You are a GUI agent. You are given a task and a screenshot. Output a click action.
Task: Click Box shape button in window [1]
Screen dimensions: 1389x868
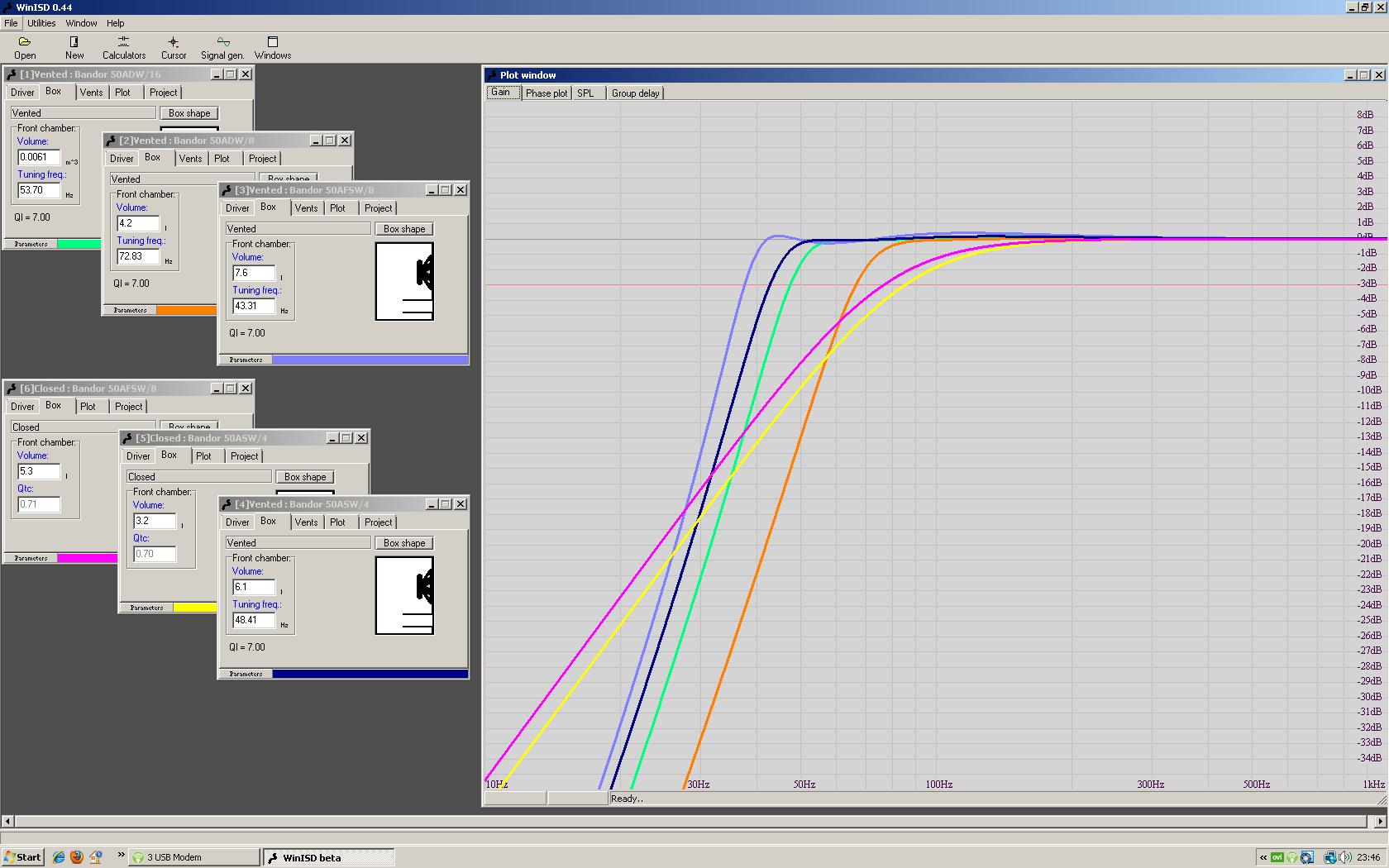pos(189,113)
